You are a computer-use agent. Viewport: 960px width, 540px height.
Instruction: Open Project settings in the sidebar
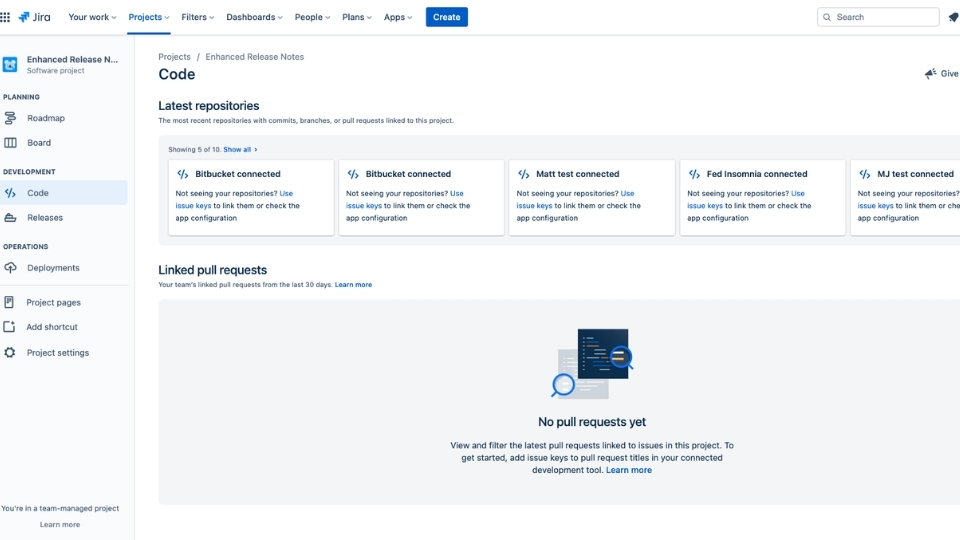[64, 353]
